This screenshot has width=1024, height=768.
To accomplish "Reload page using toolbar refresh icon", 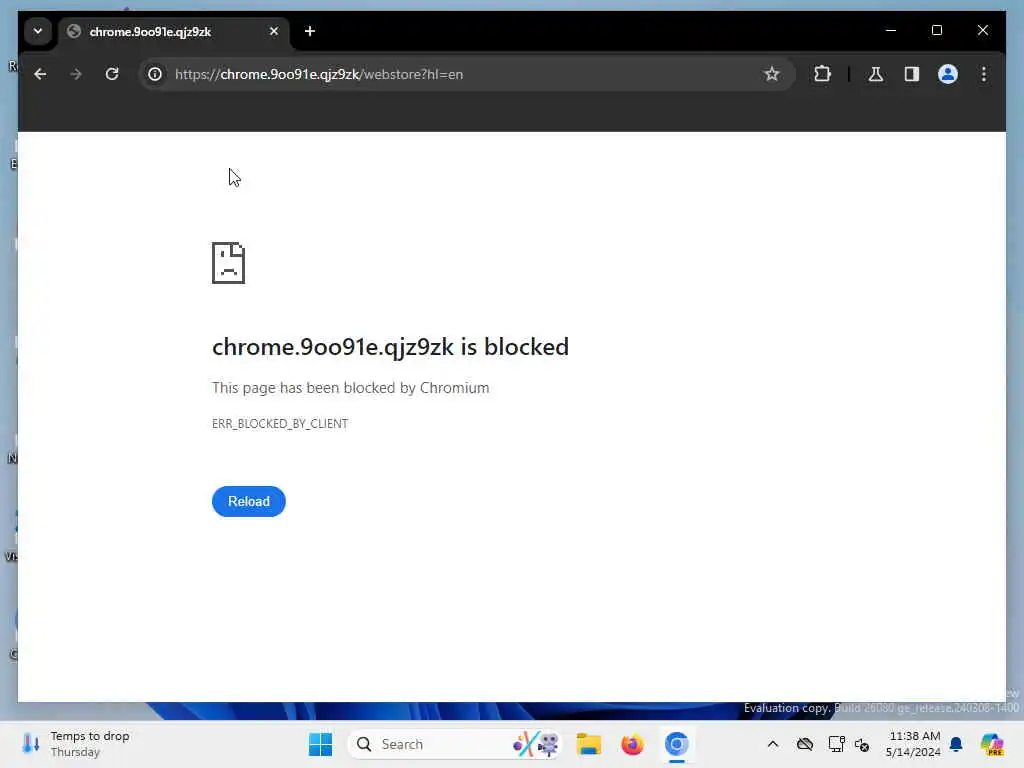I will click(x=112, y=74).
